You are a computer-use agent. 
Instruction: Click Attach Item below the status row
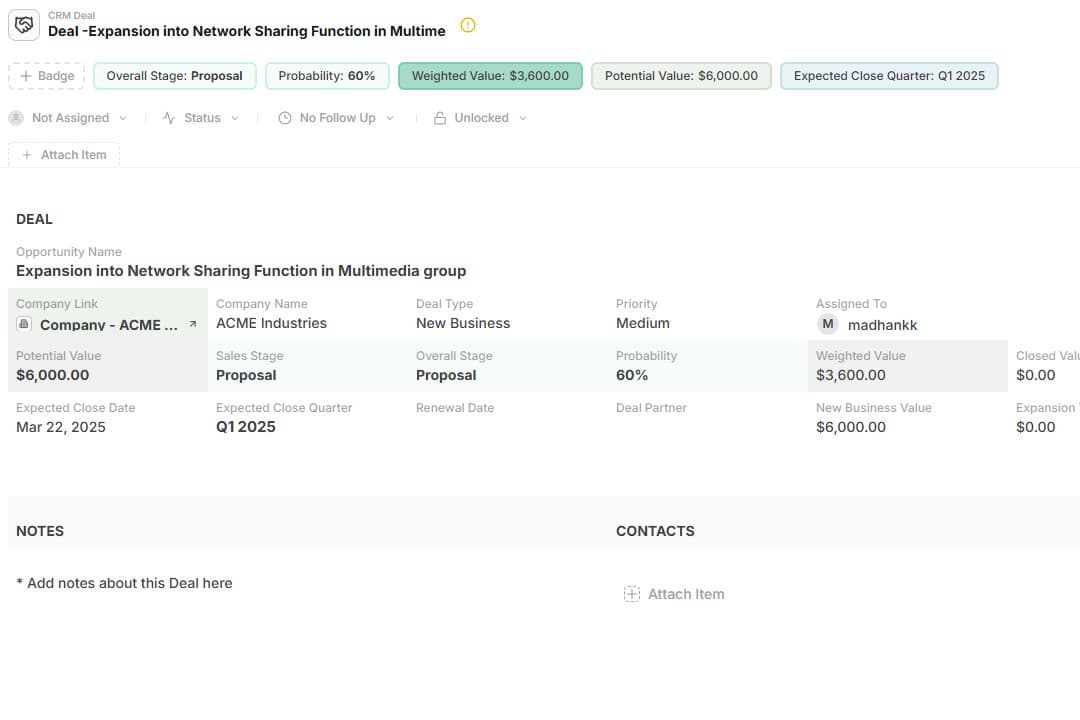pos(64,155)
